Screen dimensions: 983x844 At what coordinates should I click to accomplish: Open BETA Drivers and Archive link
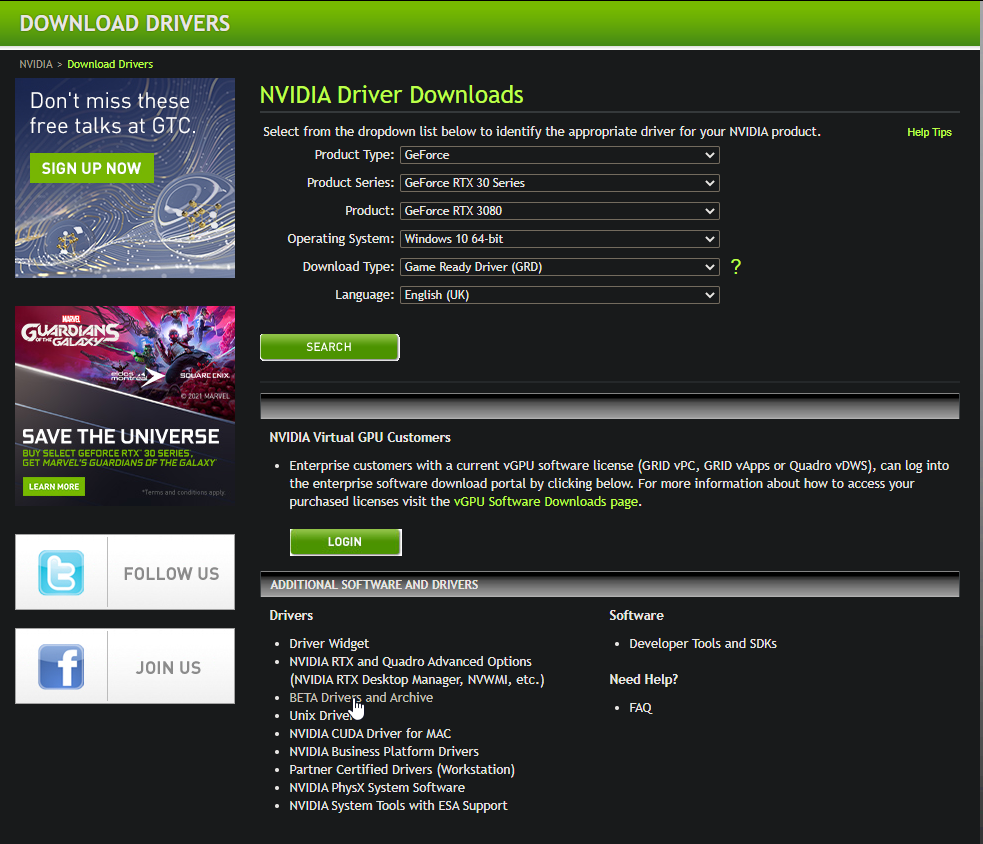click(361, 697)
